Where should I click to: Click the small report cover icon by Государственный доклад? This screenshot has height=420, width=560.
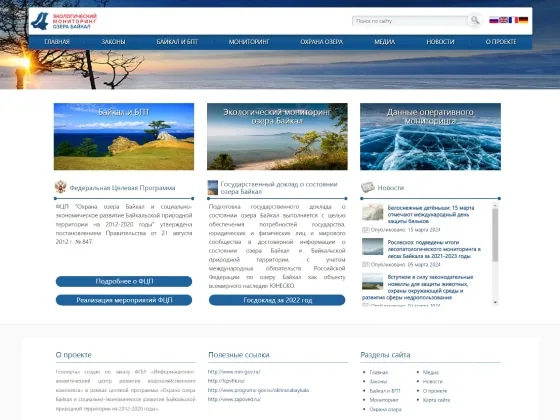pos(212,188)
